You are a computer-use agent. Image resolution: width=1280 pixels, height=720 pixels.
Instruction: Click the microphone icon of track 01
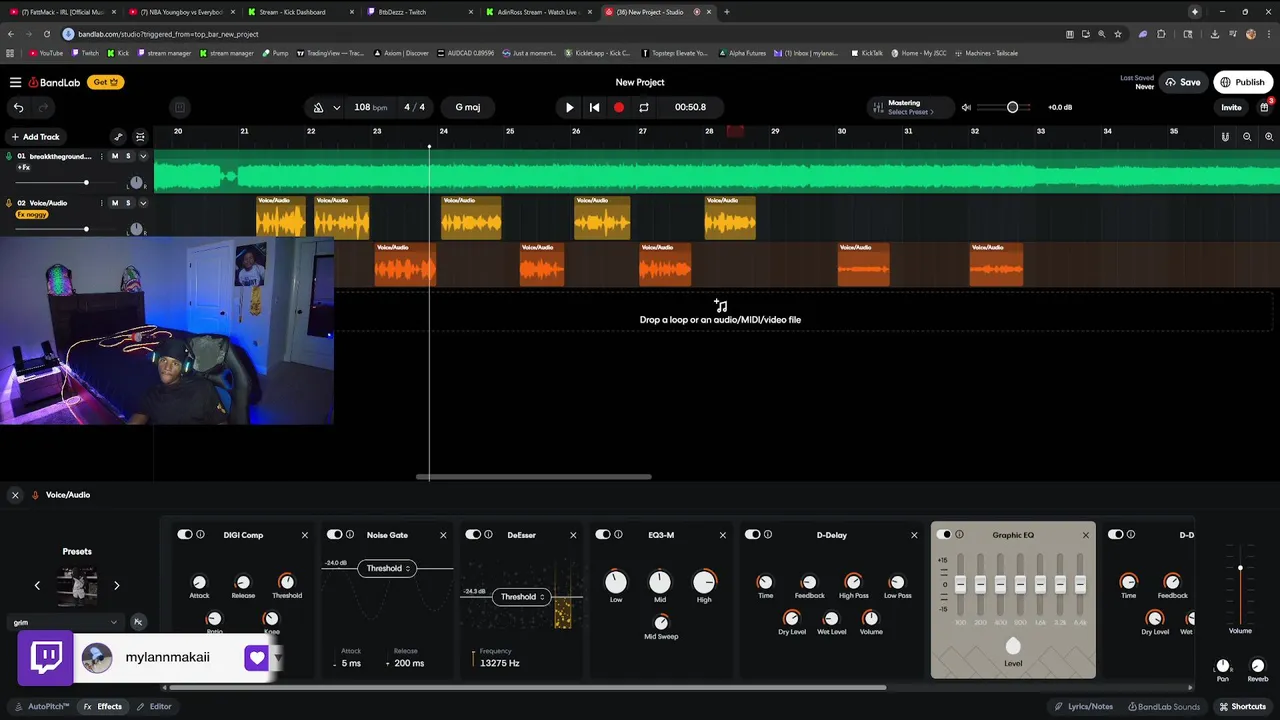tap(9, 156)
